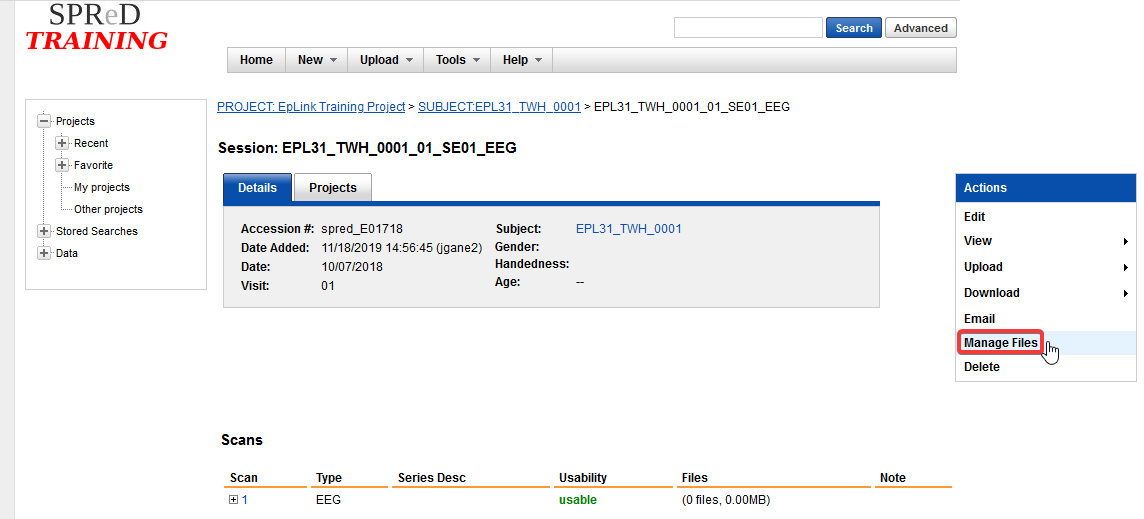1144x519 pixels.
Task: Go to the Home page
Action: pyautogui.click(x=256, y=60)
